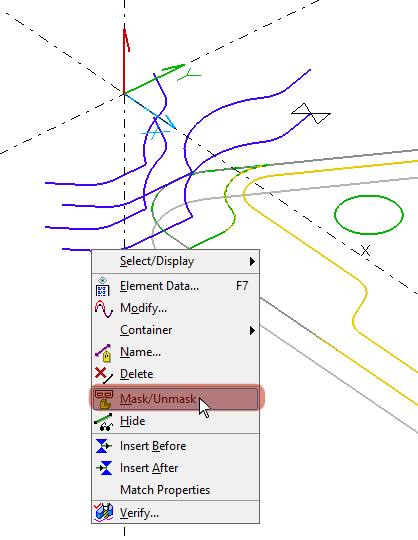Click the red X Delete icon
Image resolution: width=418 pixels, height=540 pixels.
104,375
